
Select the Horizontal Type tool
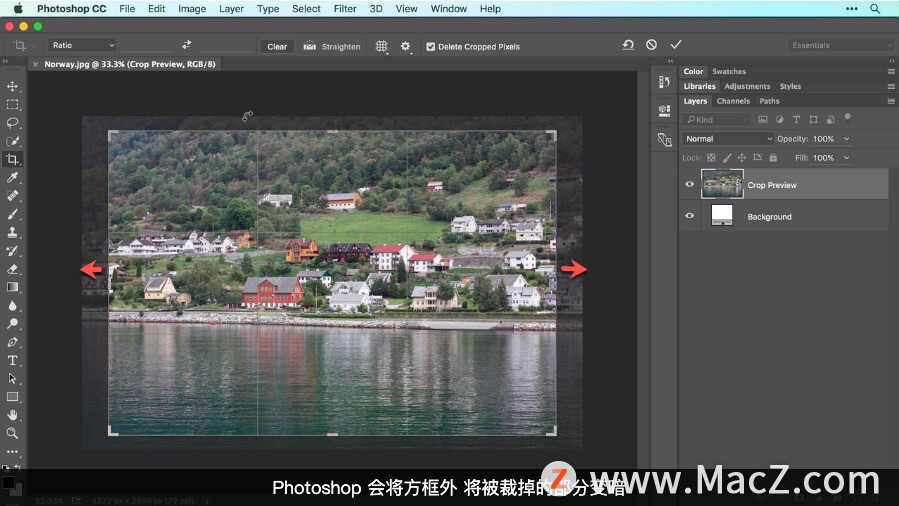12,360
